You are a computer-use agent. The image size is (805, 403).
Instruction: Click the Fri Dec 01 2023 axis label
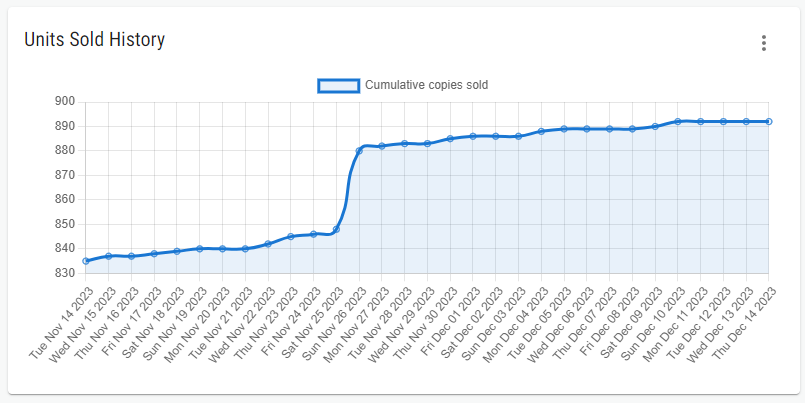pos(450,321)
